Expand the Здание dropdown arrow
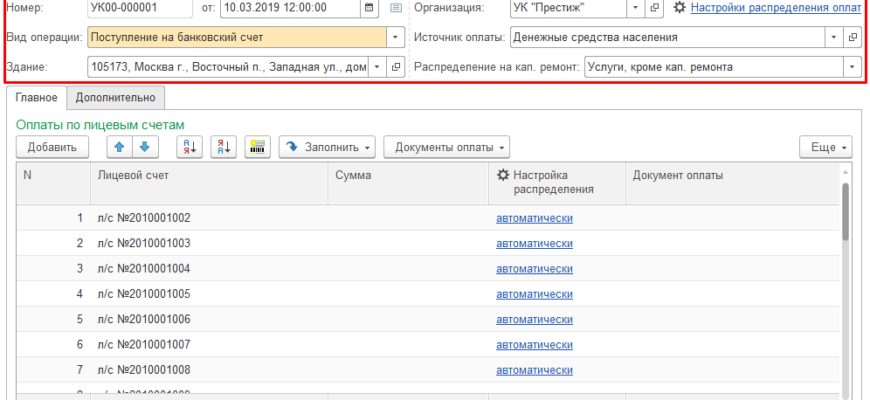870x400 pixels. click(377, 67)
